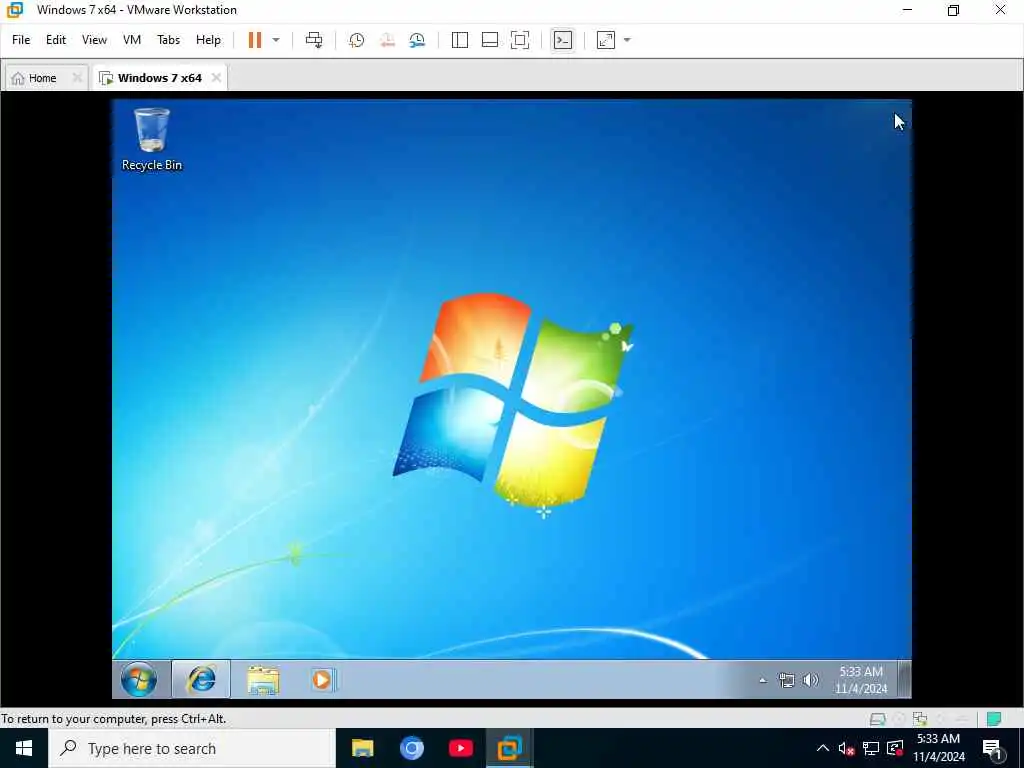Launch Internet Explorer from guest taskbar
The width and height of the screenshot is (1024, 768).
(201, 679)
